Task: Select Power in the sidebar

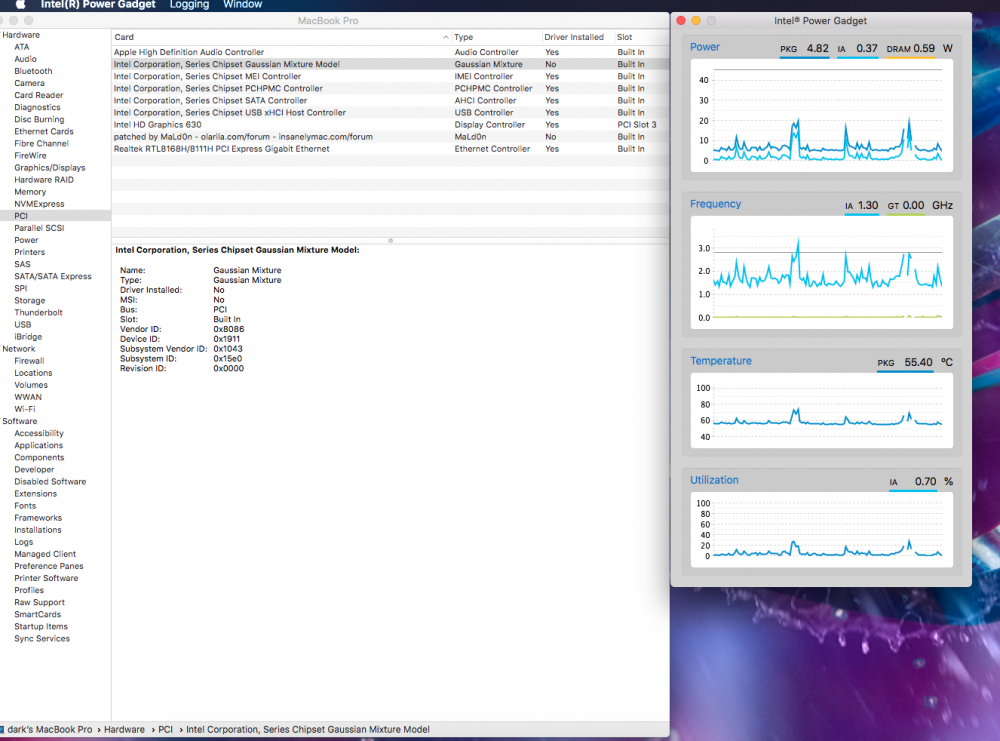Action: coord(26,240)
